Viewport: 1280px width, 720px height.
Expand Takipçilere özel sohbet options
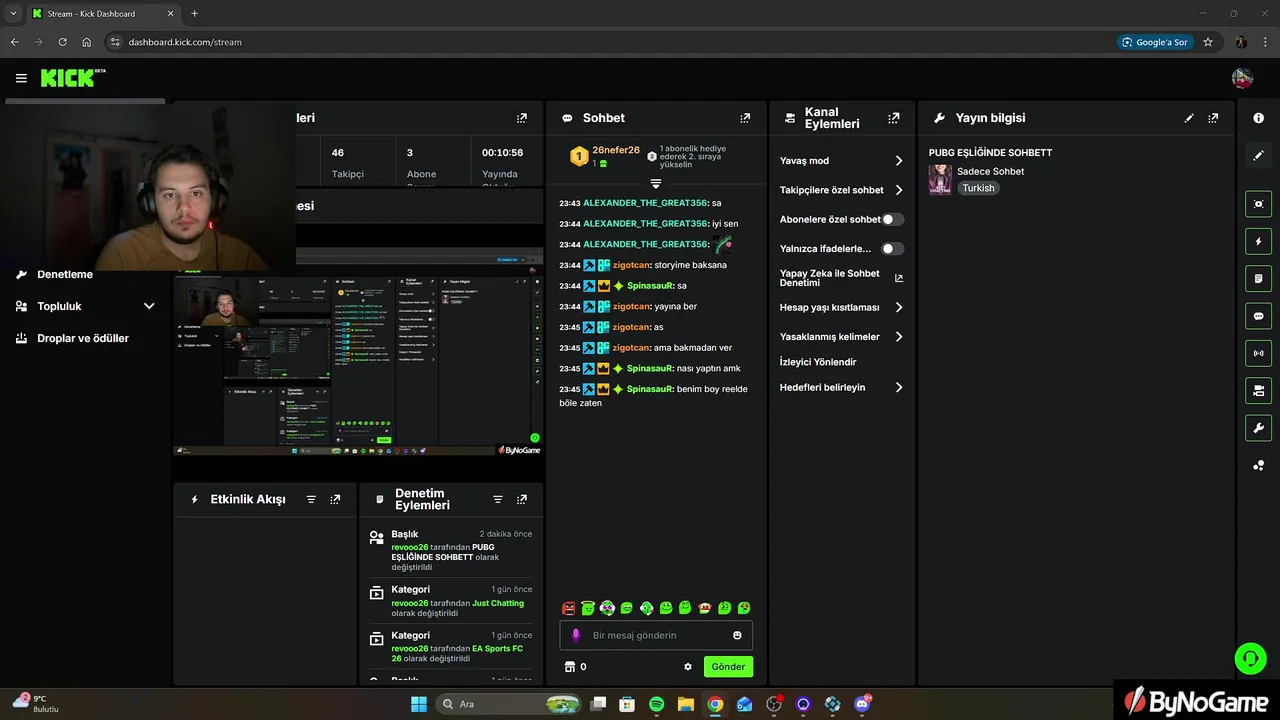[898, 190]
